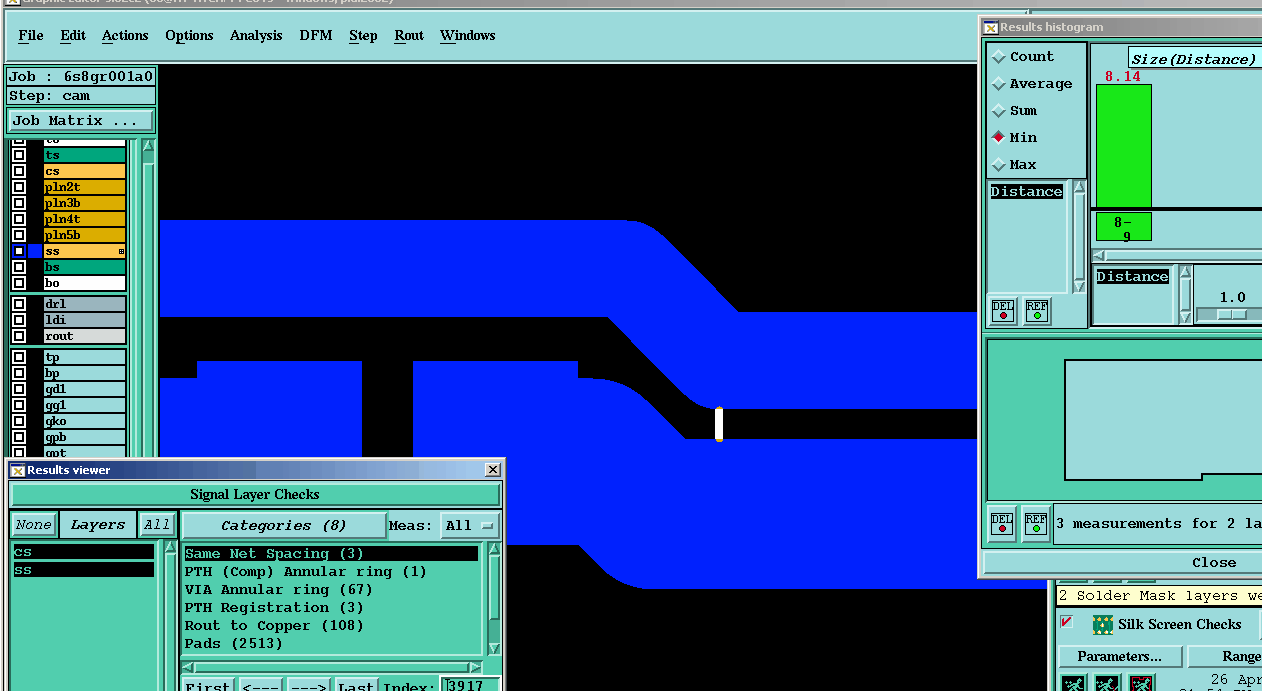Click the left arrow of the histogram horizontal scrollbar

(x=1097, y=256)
